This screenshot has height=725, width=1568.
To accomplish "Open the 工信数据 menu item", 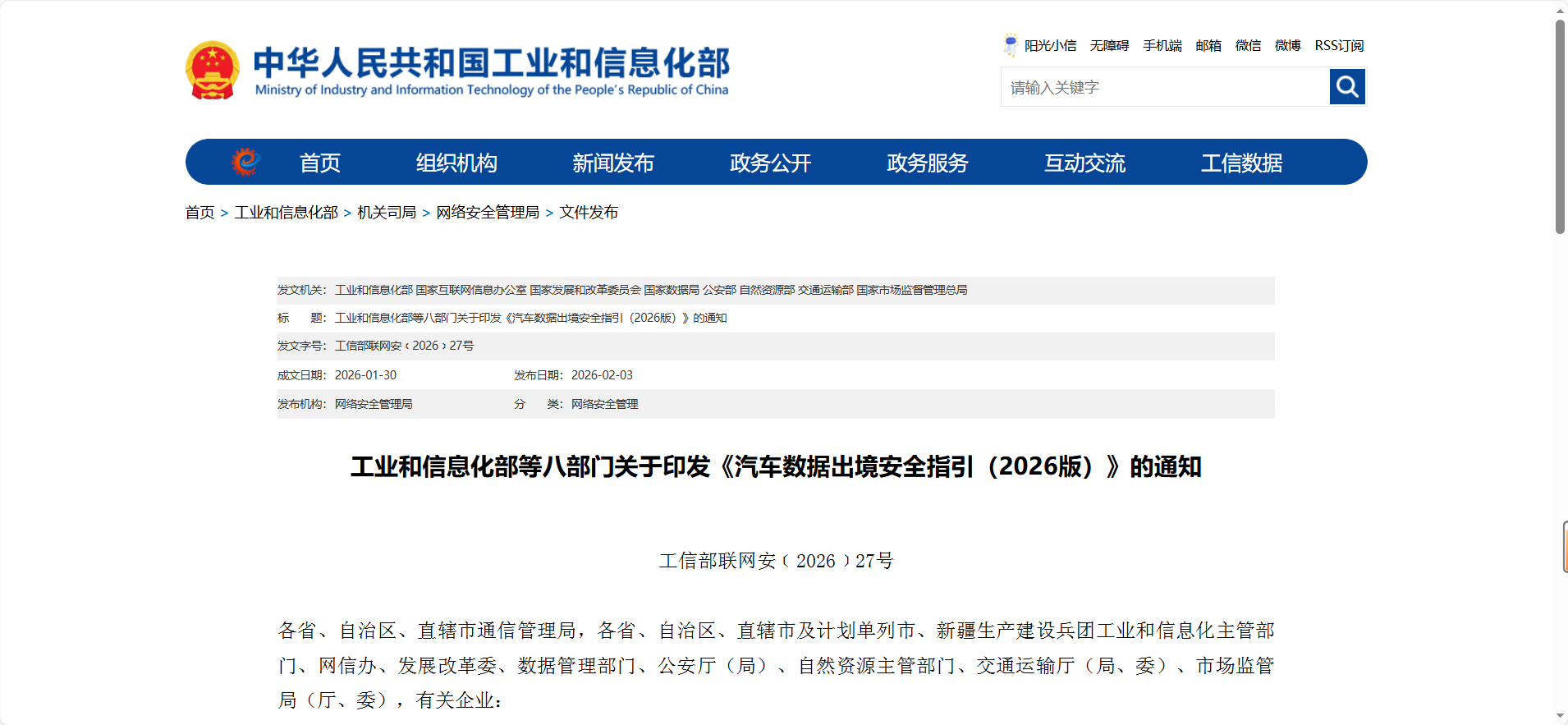I will click(1241, 163).
